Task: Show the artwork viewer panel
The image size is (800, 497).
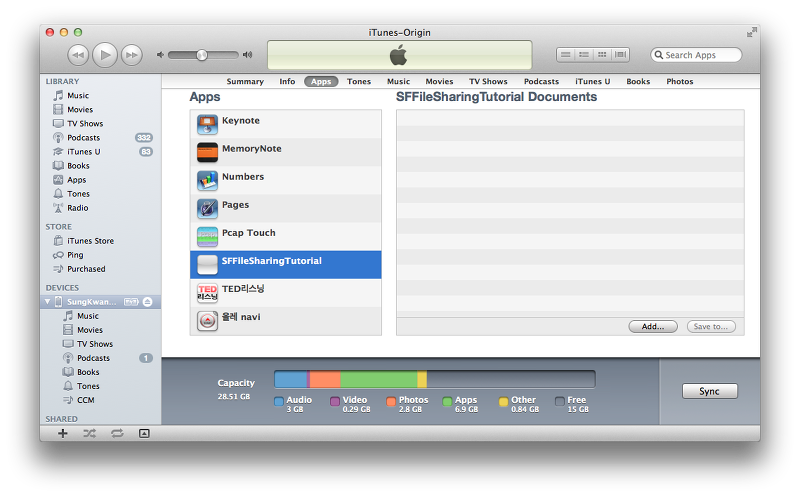Action: pos(144,433)
